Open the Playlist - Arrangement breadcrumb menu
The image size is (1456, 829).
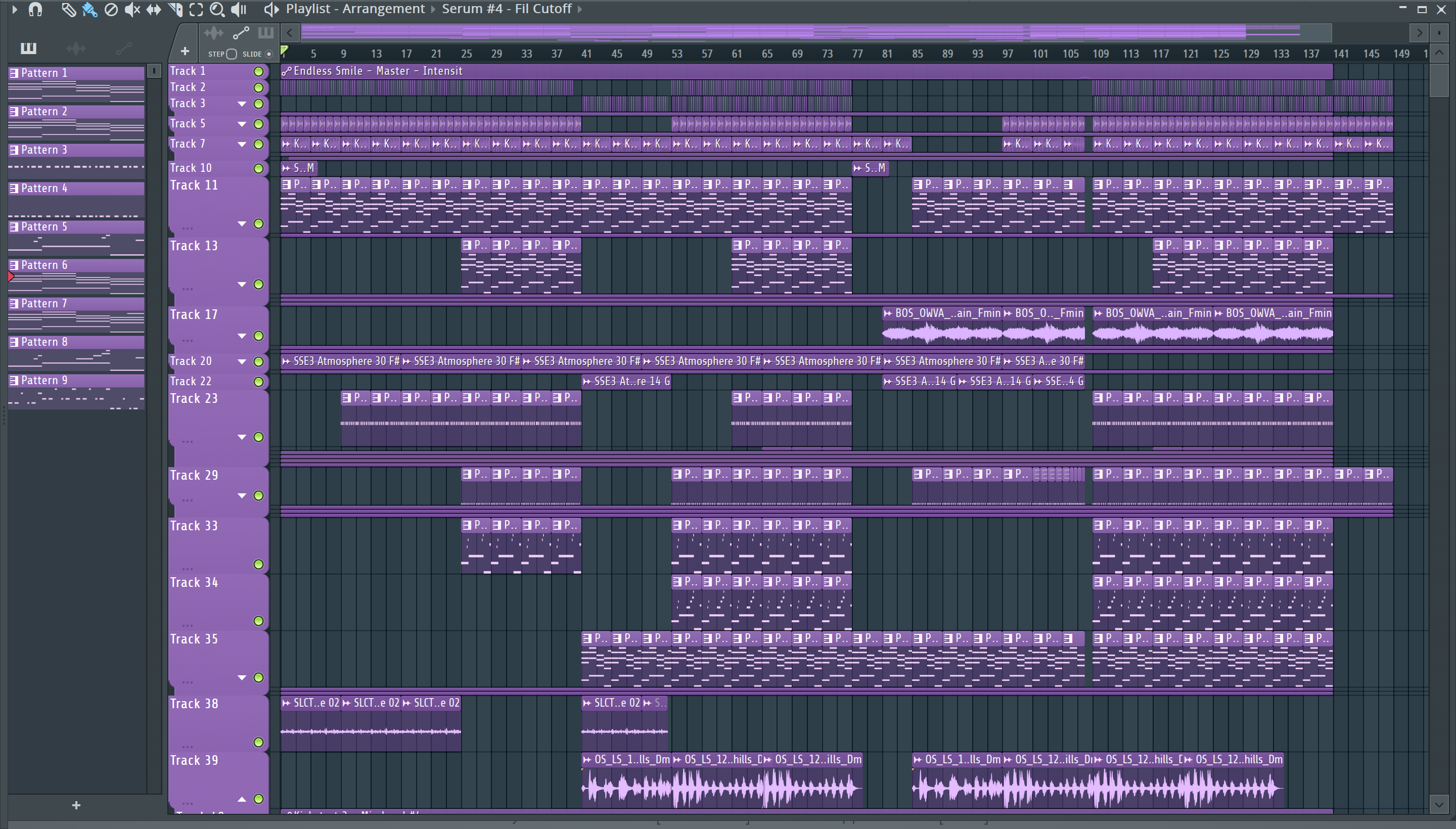pyautogui.click(x=355, y=9)
